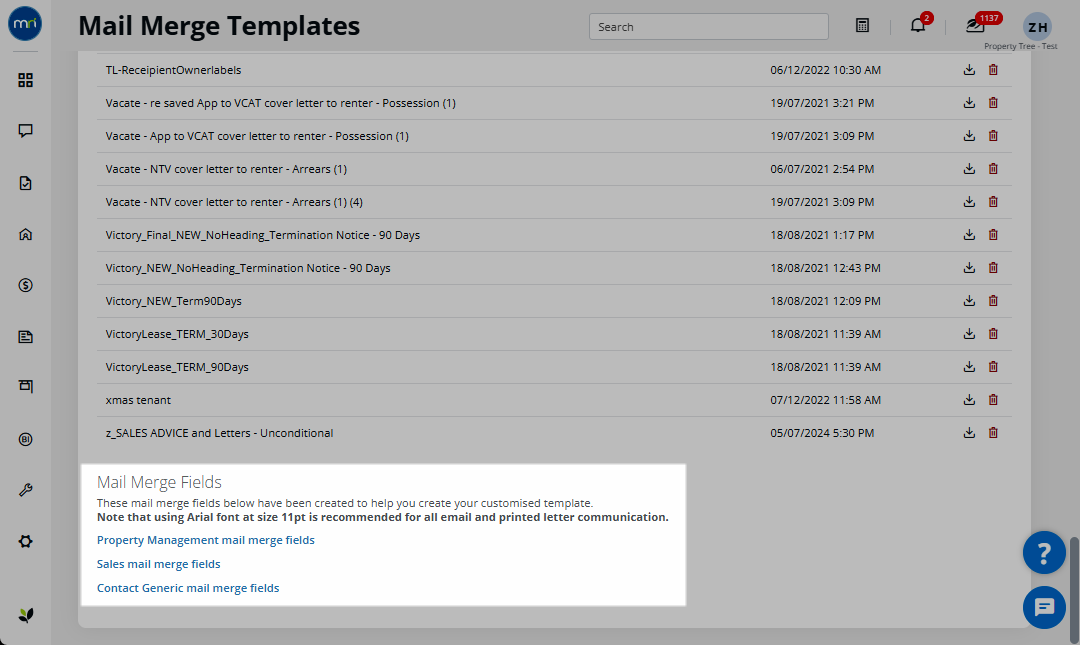The height and width of the screenshot is (645, 1080).
Task: Open the BI analytics sidebar icon
Action: pyautogui.click(x=25, y=439)
